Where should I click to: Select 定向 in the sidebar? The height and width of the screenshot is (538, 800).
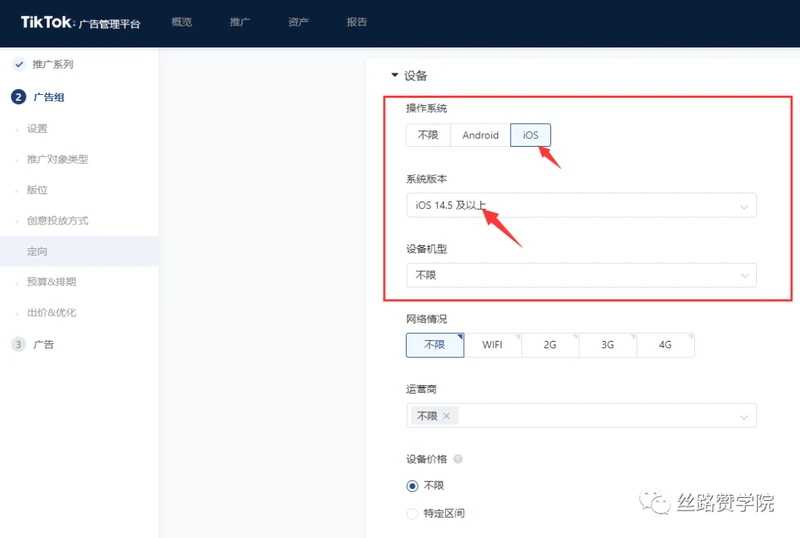(79, 251)
